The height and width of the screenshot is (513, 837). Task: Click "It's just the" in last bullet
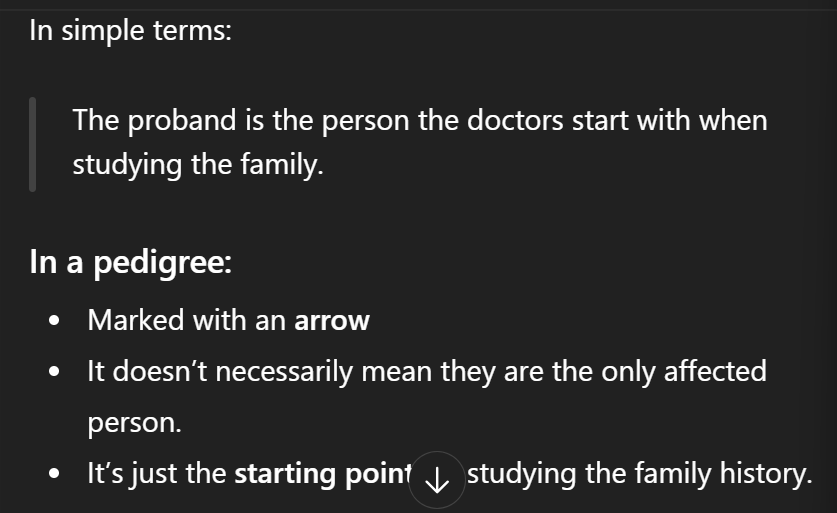[156, 473]
